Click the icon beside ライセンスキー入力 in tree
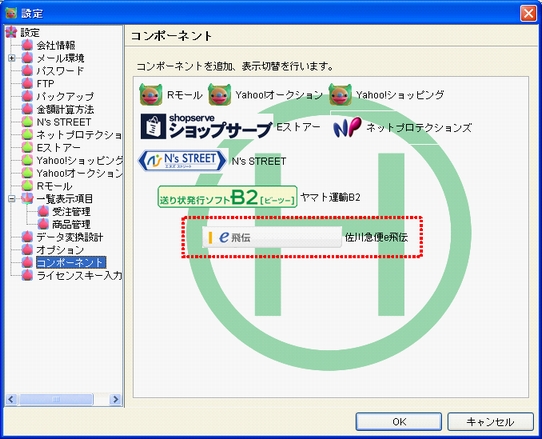 click(27, 275)
